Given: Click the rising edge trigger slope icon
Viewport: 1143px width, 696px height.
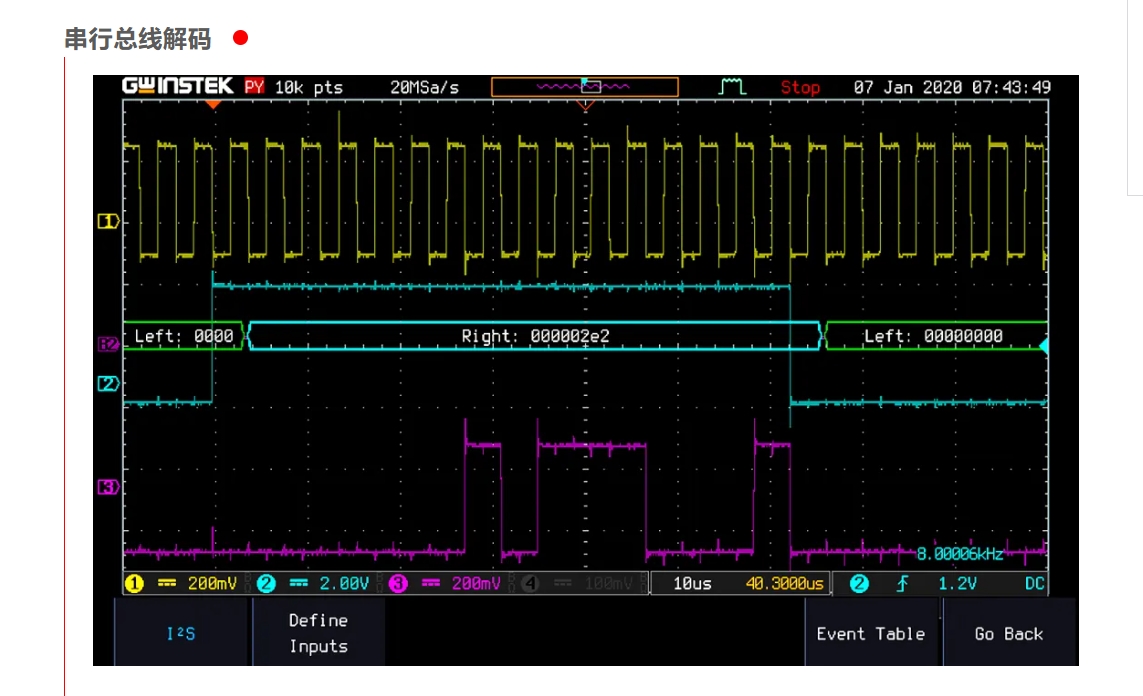Looking at the screenshot, I should 902,583.
